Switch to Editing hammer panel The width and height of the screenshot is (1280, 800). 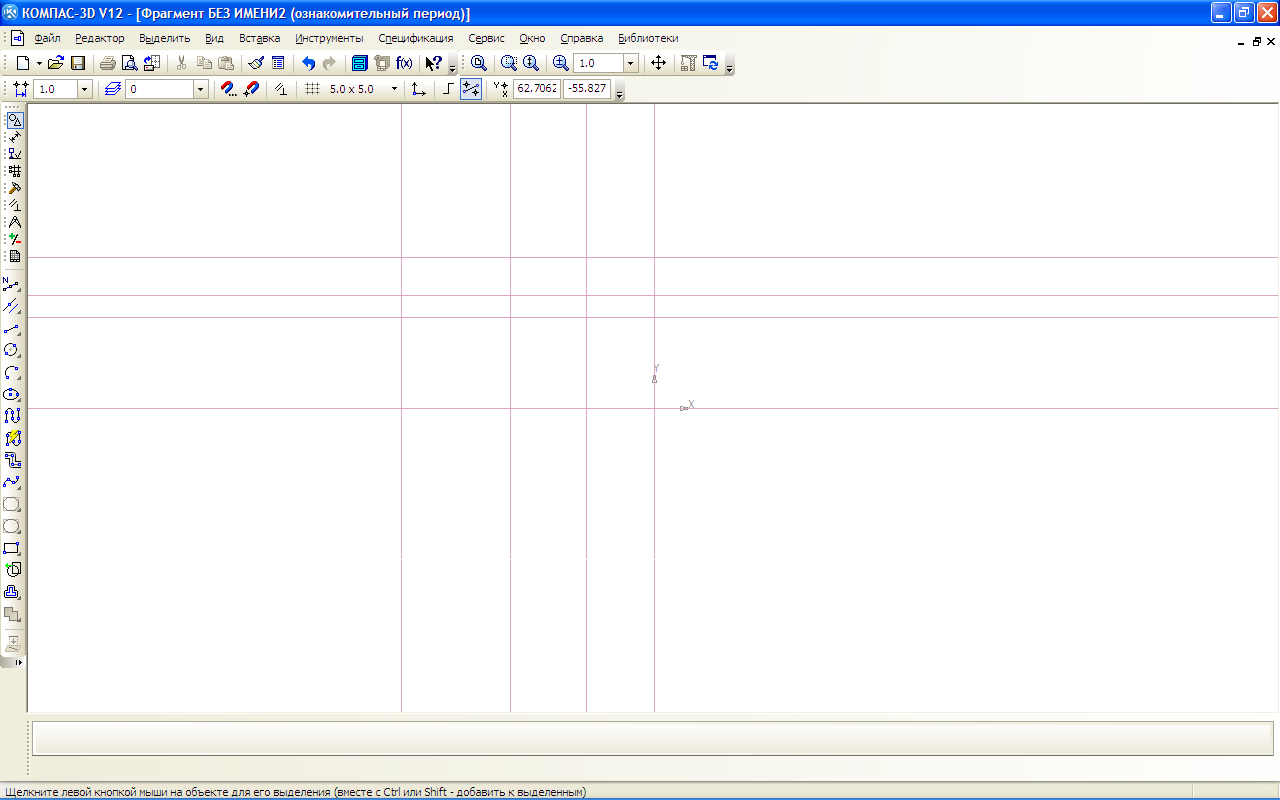point(15,188)
